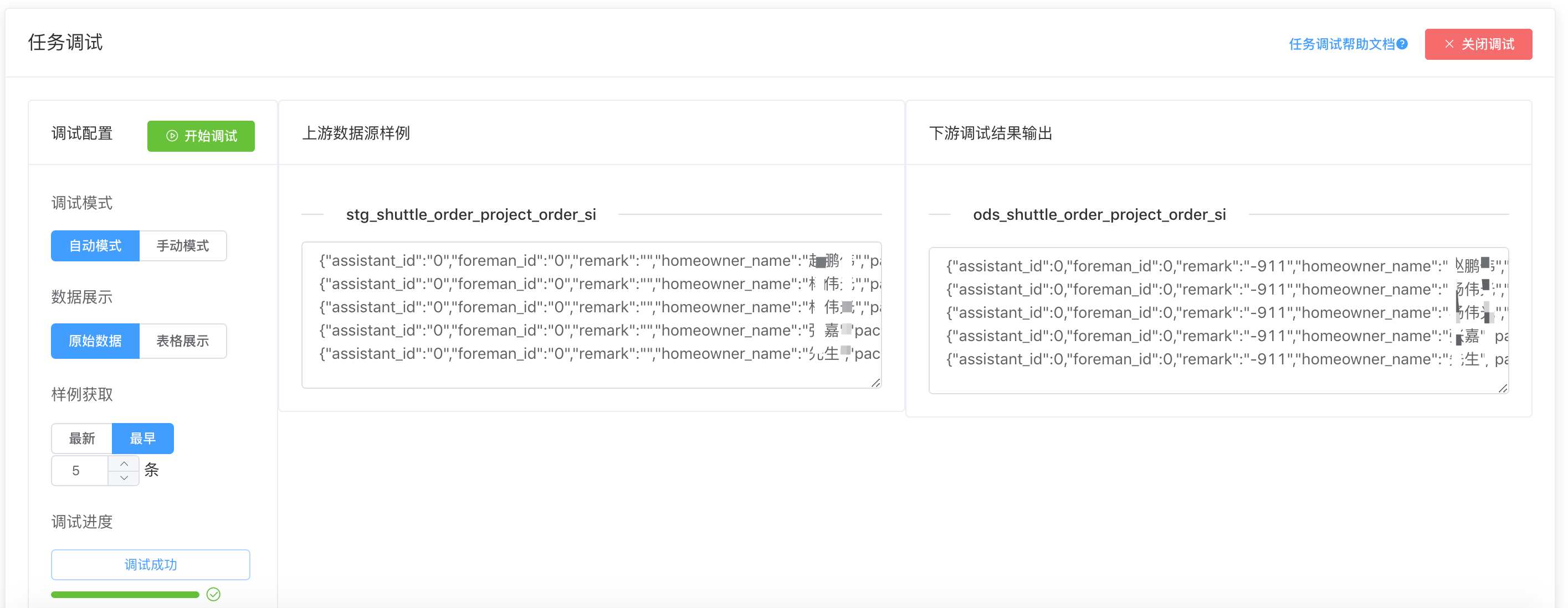Screen dimensions: 1568x608
Task: Click the play icon on 开始调试
Action: (x=172, y=136)
